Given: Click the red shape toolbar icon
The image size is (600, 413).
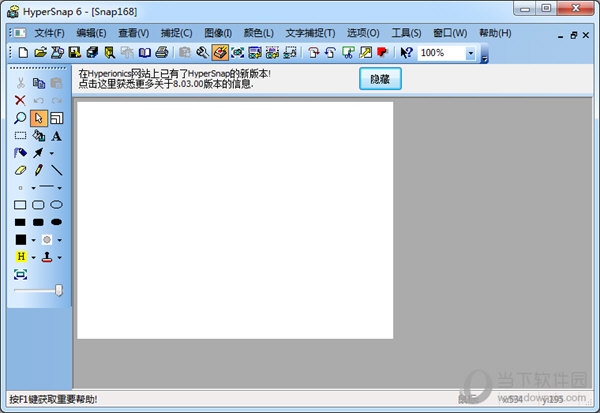Looking at the screenshot, I should pyautogui.click(x=383, y=52).
